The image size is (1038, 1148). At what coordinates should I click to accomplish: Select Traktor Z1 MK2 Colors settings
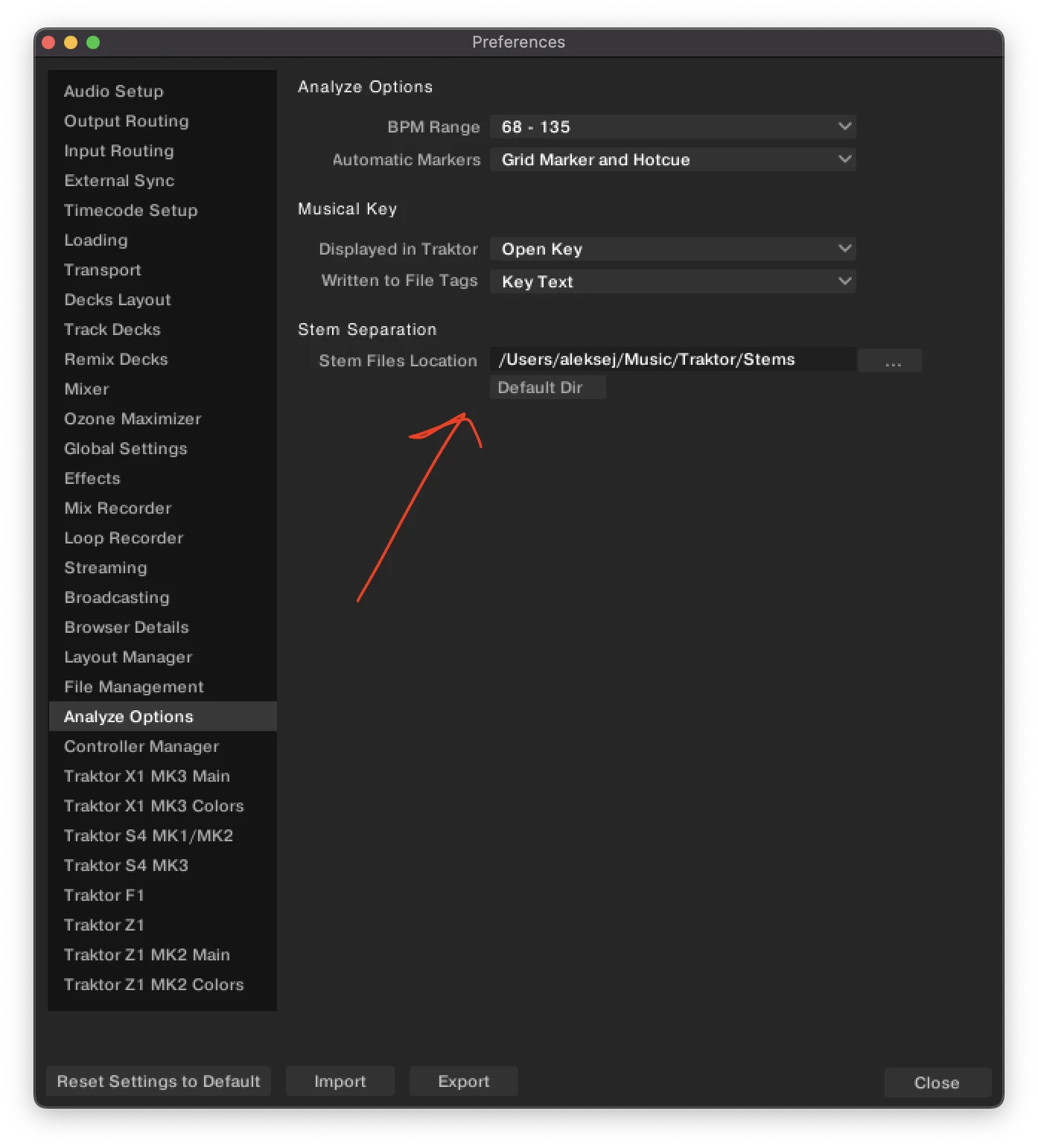pos(153,984)
